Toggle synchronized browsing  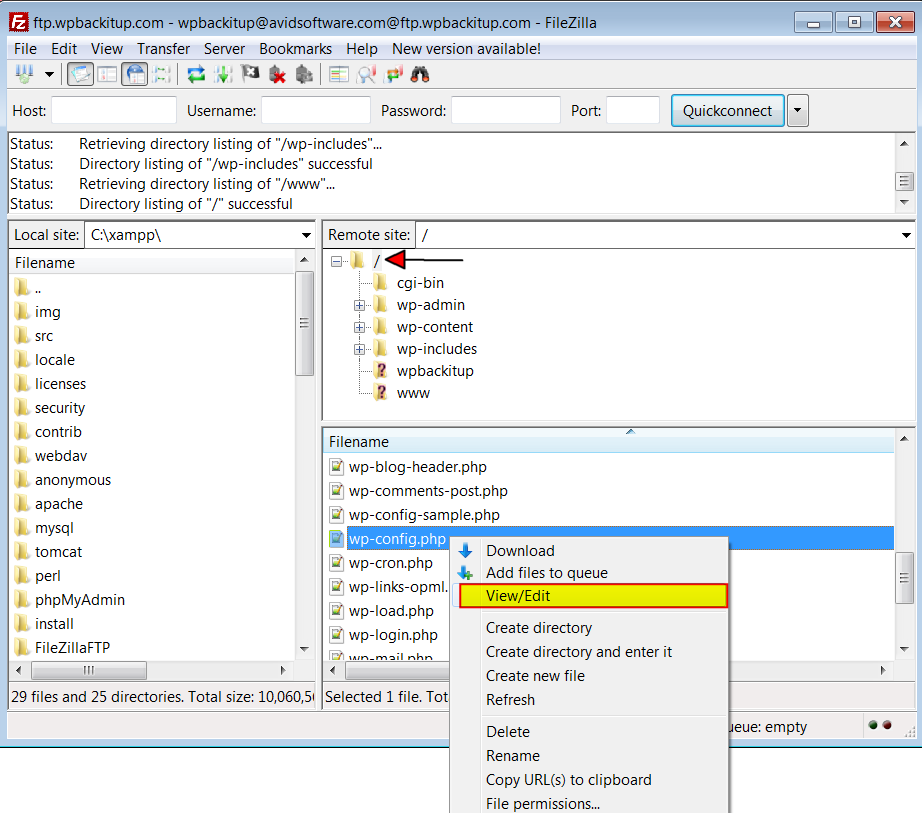pyautogui.click(x=393, y=75)
